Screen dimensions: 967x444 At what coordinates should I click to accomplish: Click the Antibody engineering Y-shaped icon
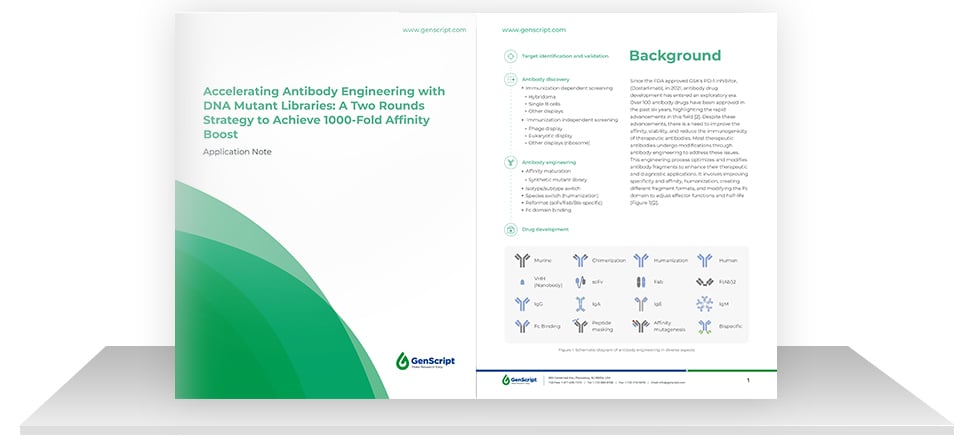(511, 161)
